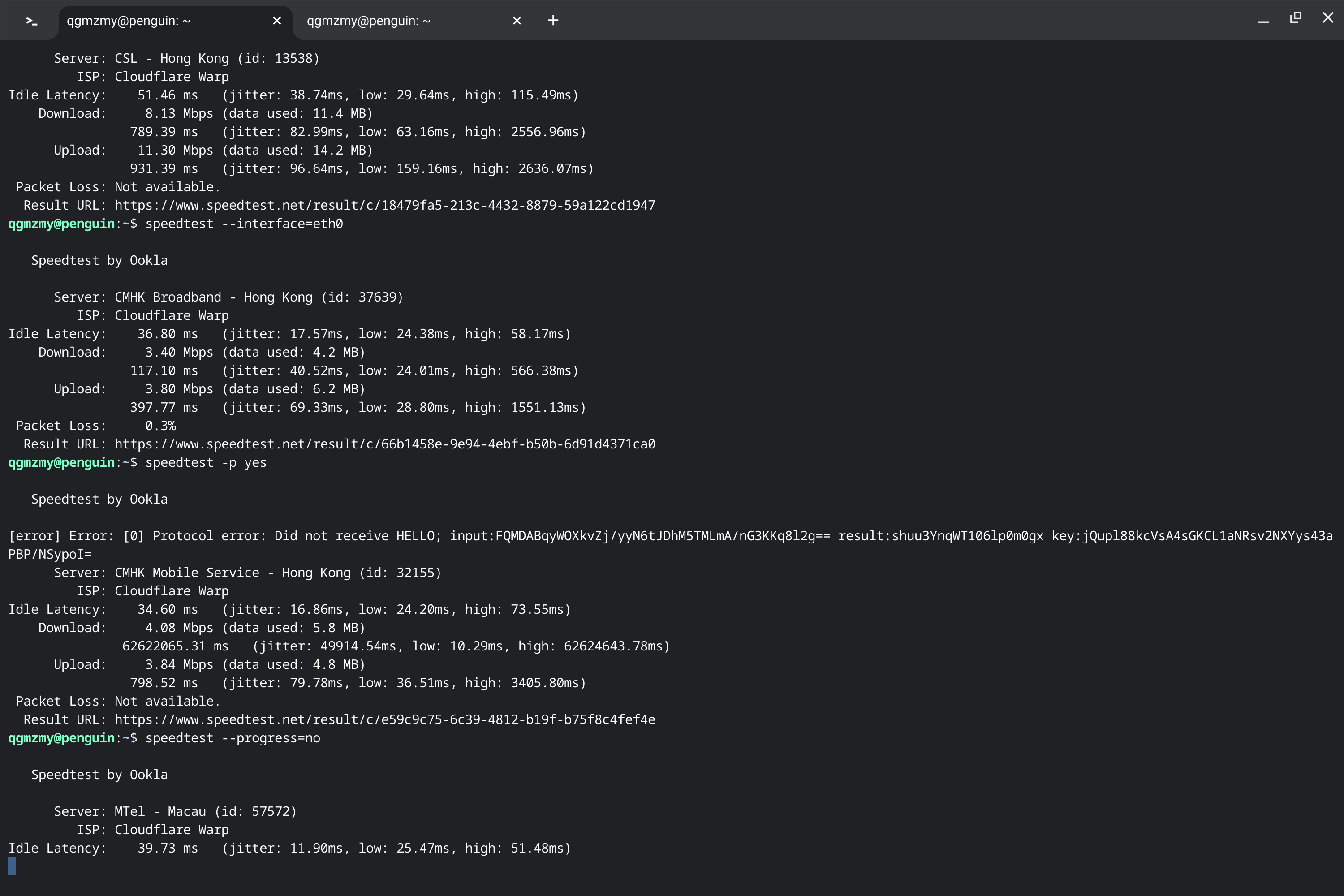Screen dimensions: 1344x896
Task: Click the 397.77 ms upload latency line
Action: (358, 407)
